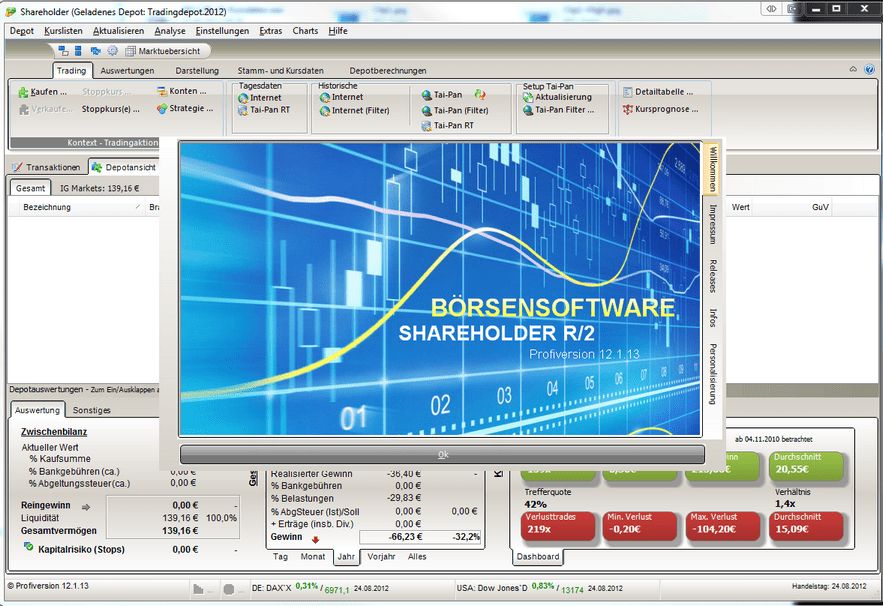883x606 pixels.
Task: Click the Kaufen buy icon
Action: coord(24,92)
